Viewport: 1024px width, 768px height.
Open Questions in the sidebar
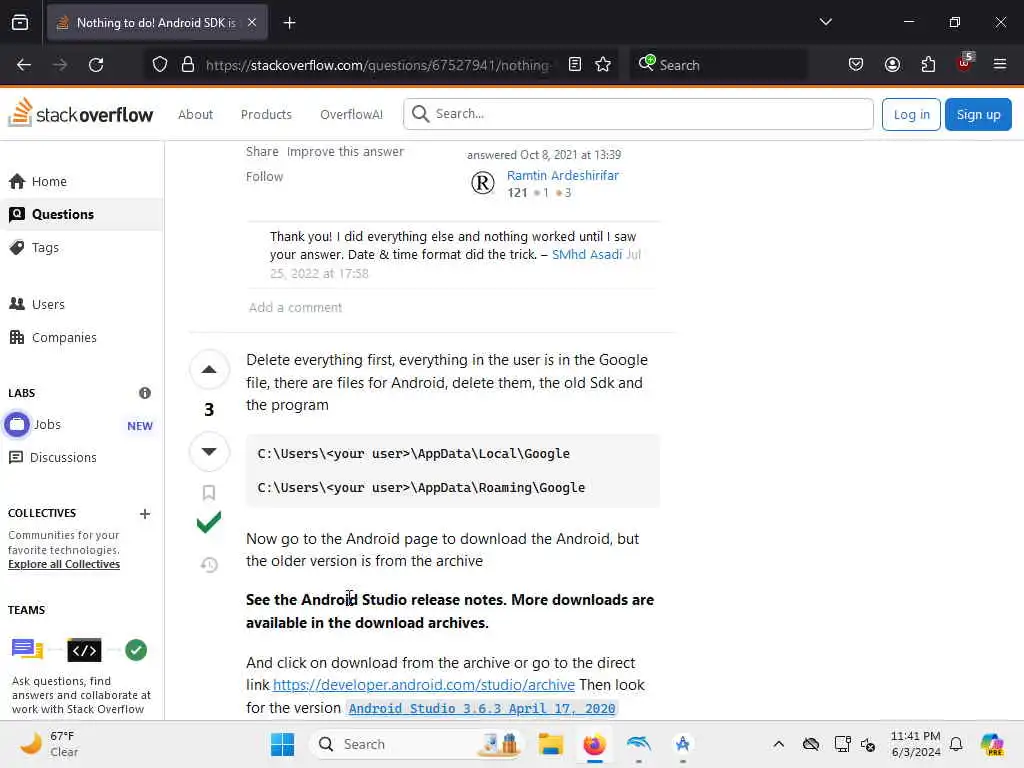point(81,214)
